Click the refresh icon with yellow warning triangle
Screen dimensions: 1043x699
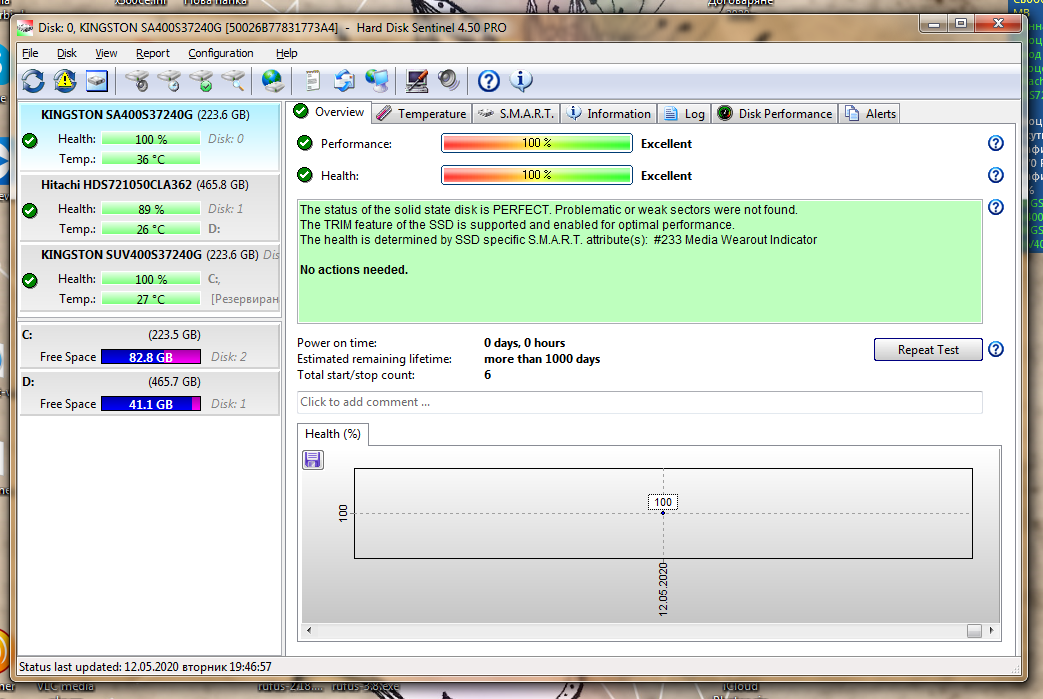click(x=65, y=81)
